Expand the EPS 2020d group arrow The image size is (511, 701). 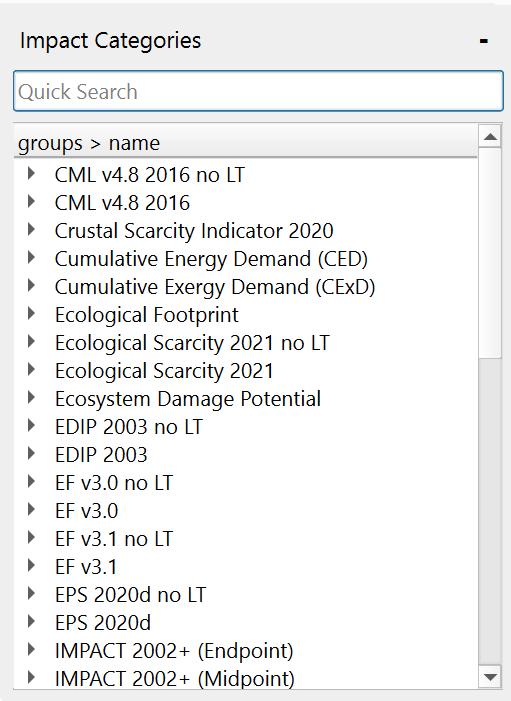point(31,622)
